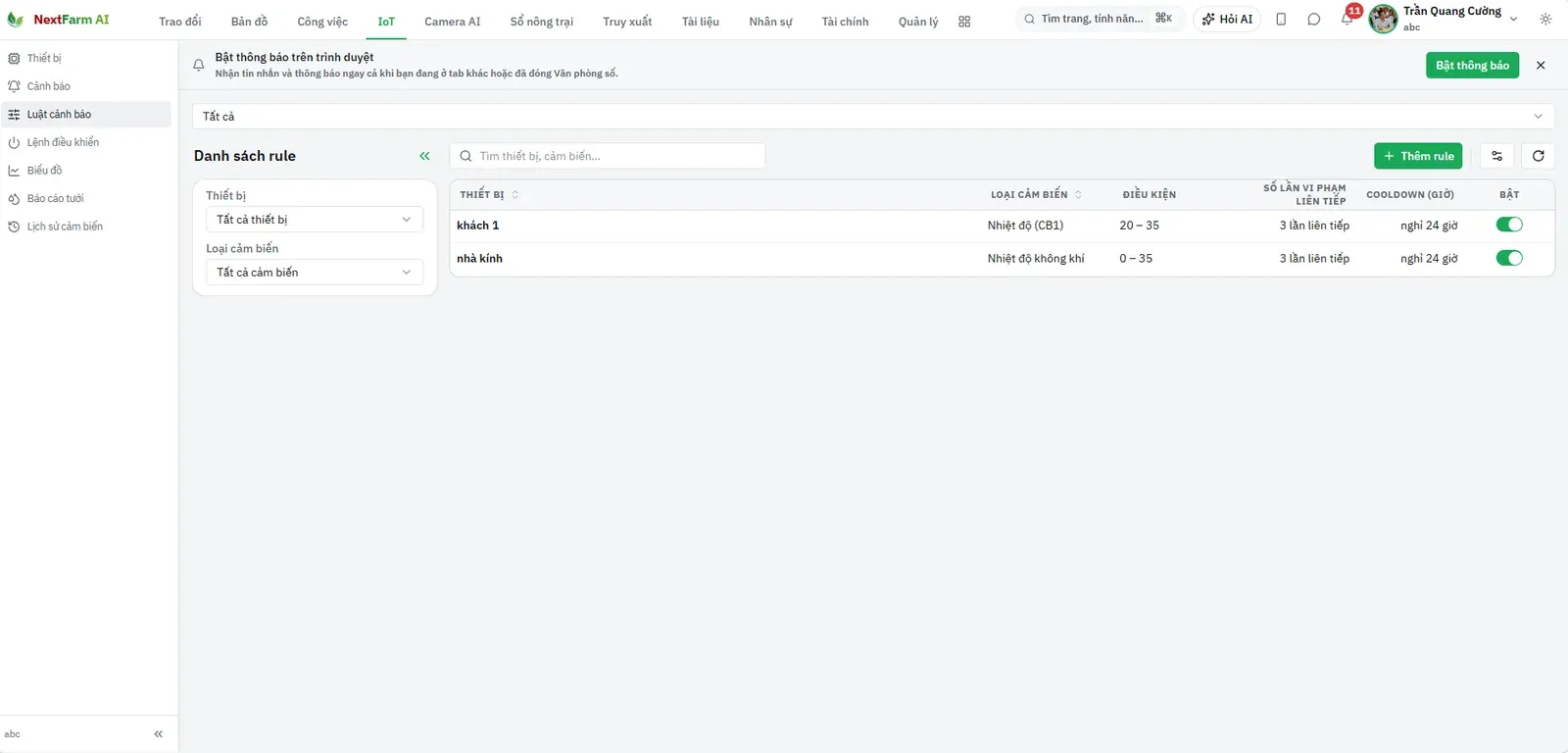This screenshot has height=753, width=1568.
Task: Switch theme using the sun icon
Action: 1545,20
